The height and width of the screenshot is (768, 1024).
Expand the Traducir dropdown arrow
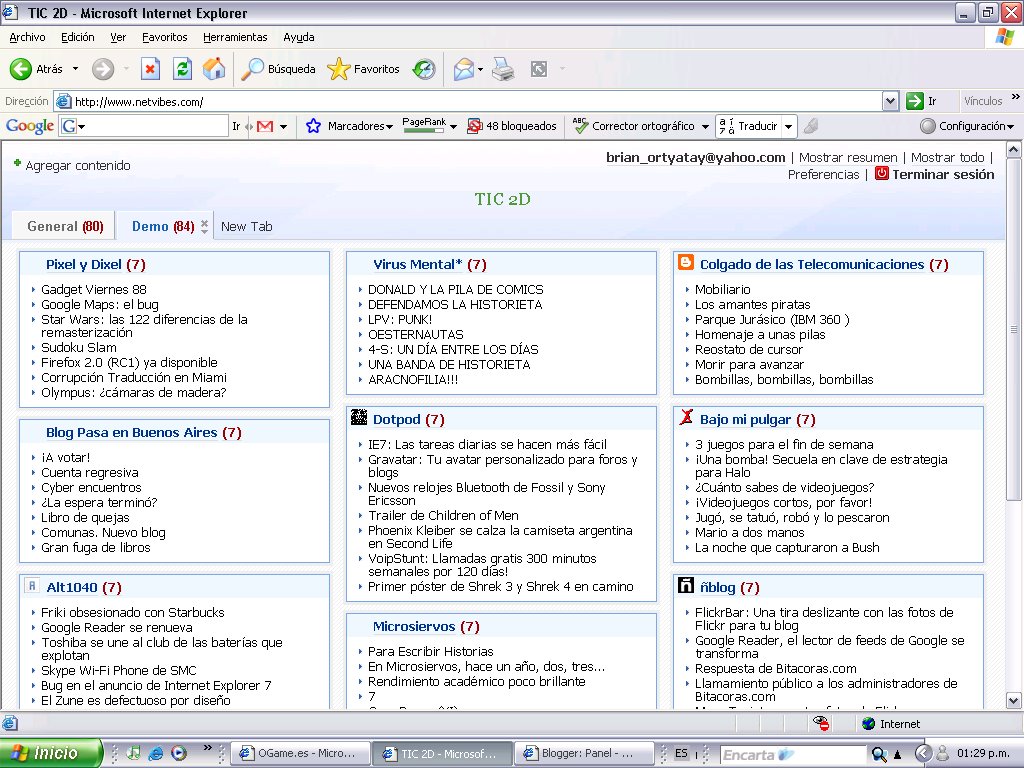click(788, 127)
